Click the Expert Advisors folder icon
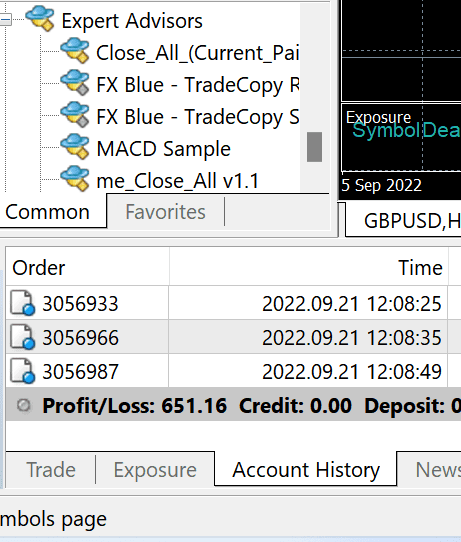This screenshot has height=542, width=461. pos(40,18)
